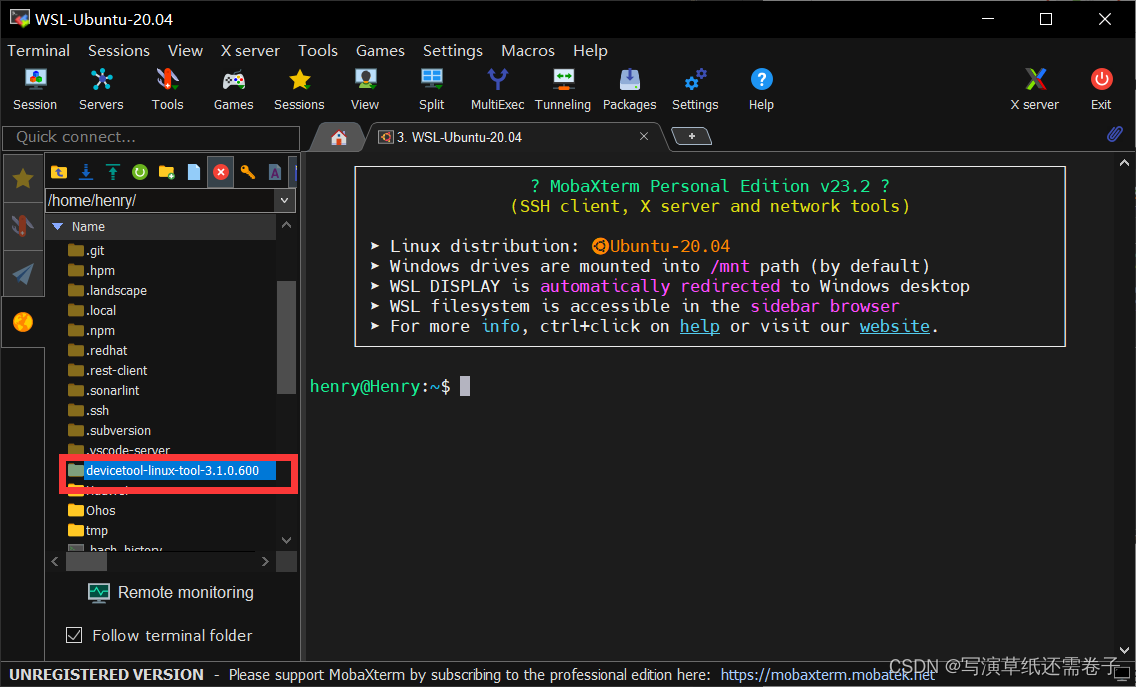Open the View menu in the menu bar
Image resolution: width=1136 pixels, height=687 pixels.
[x=185, y=51]
